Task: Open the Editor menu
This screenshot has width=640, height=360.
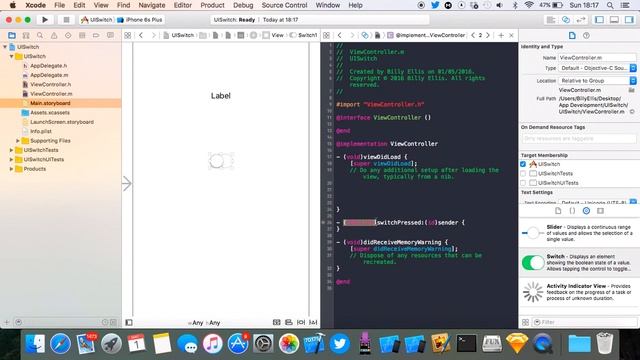Action: 182,5
